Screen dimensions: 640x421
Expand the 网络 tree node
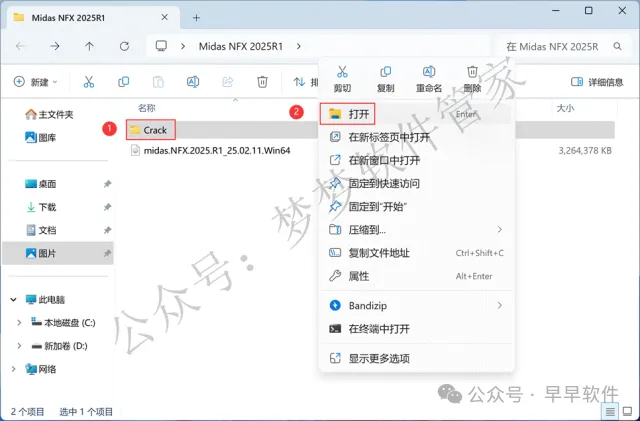tap(13, 369)
